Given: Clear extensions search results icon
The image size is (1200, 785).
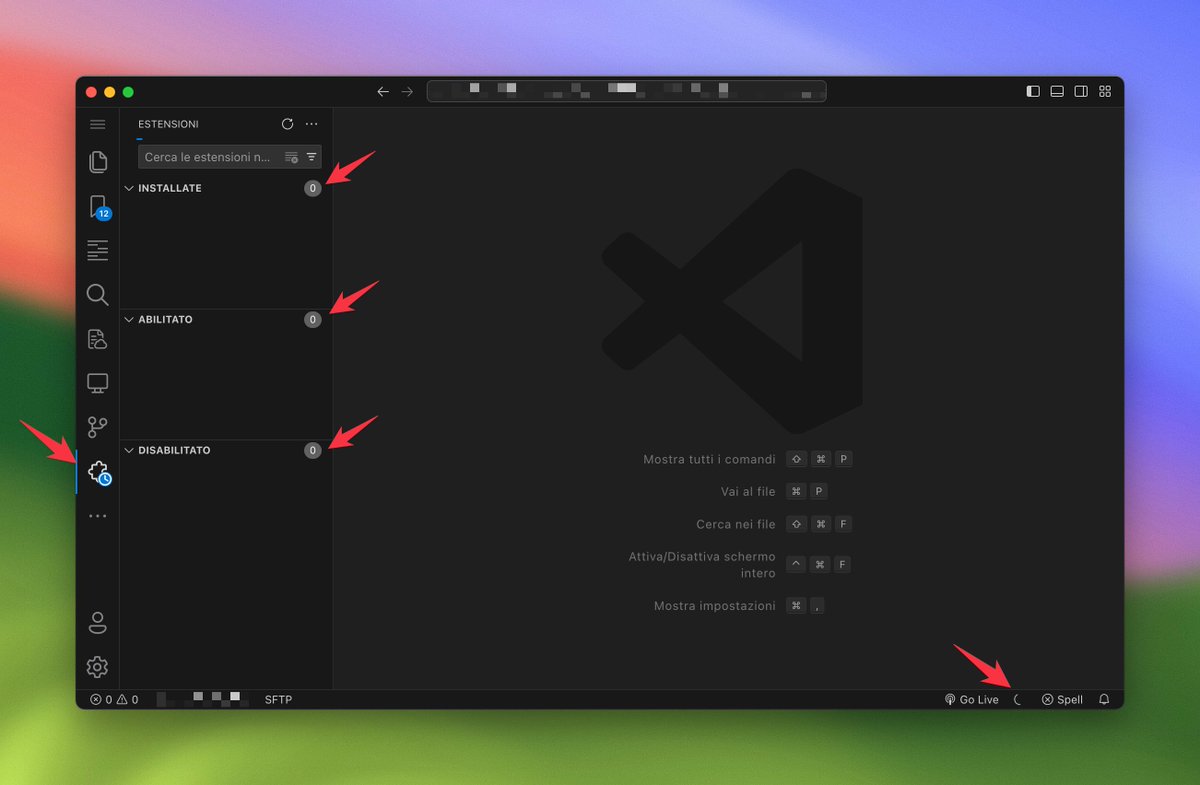Looking at the screenshot, I should click(x=291, y=157).
